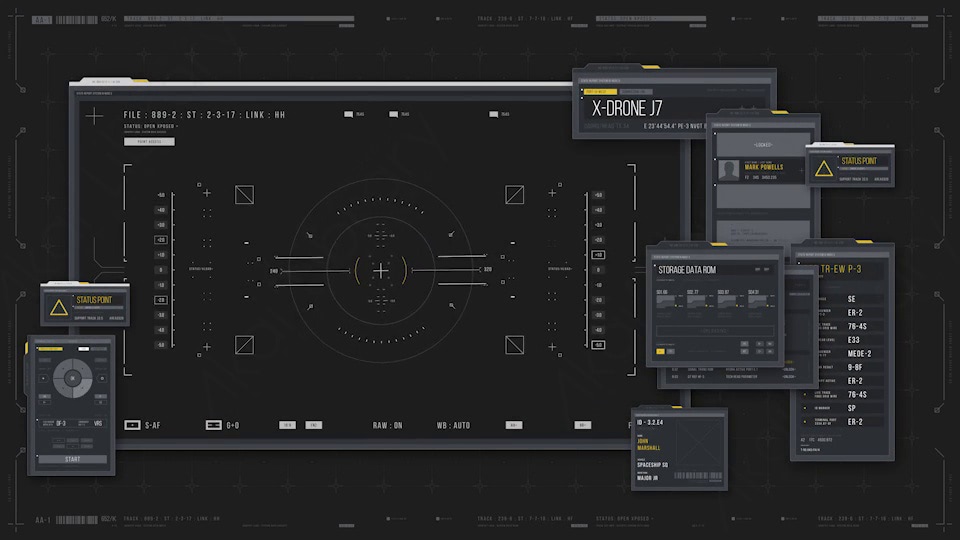This screenshot has width=960, height=540.
Task: Click the boxed +10 mark on the right scale
Action: pyautogui.click(x=598, y=255)
